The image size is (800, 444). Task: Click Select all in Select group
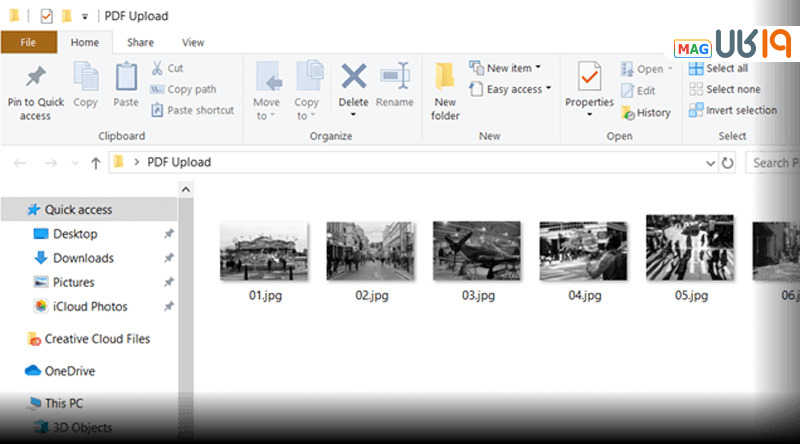click(x=718, y=68)
